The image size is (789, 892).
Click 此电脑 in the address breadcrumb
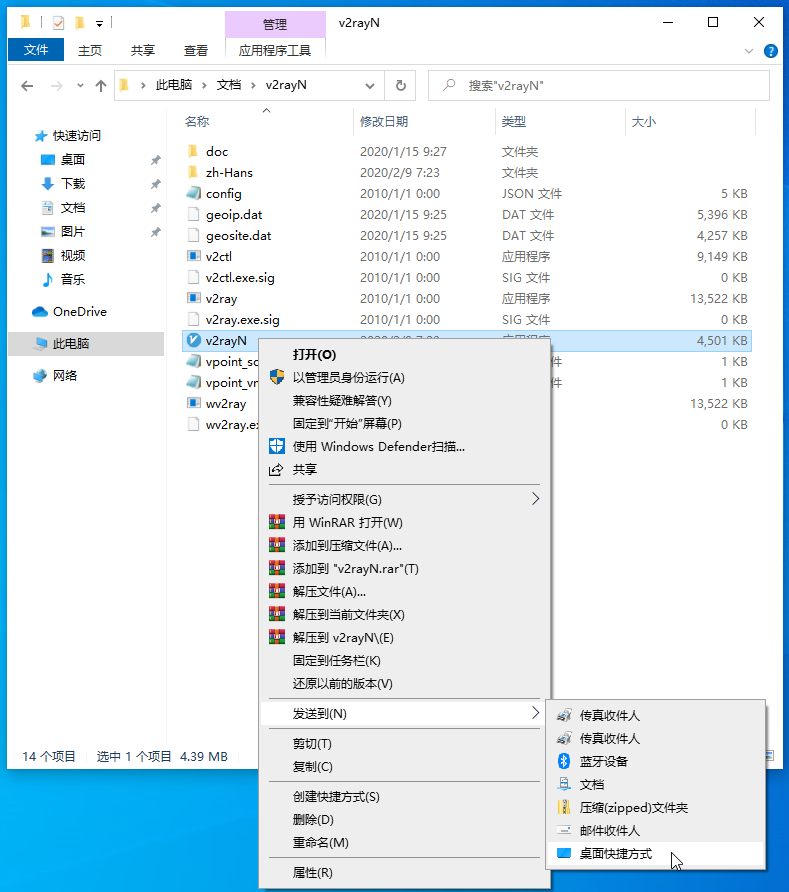174,85
